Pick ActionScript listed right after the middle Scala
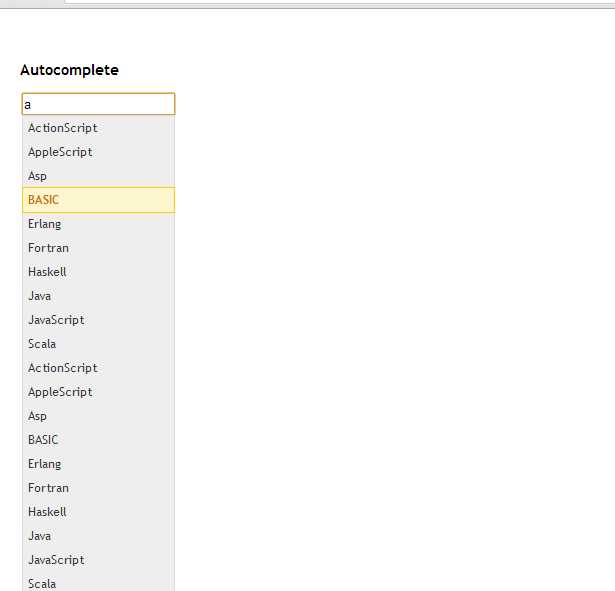Screen dimensions: 615x591 (x=98, y=368)
